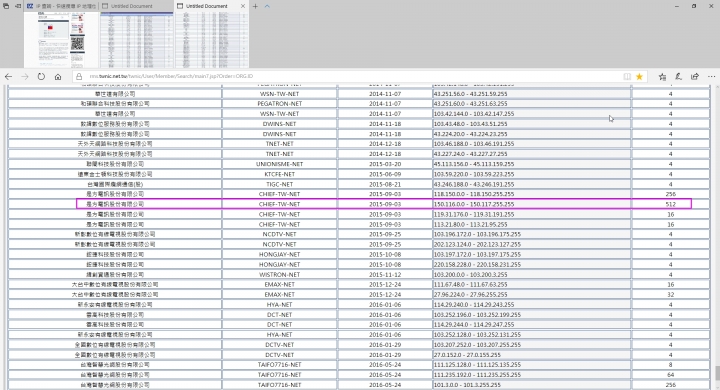Share this page
This screenshot has height=390, width=720.
(x=695, y=77)
